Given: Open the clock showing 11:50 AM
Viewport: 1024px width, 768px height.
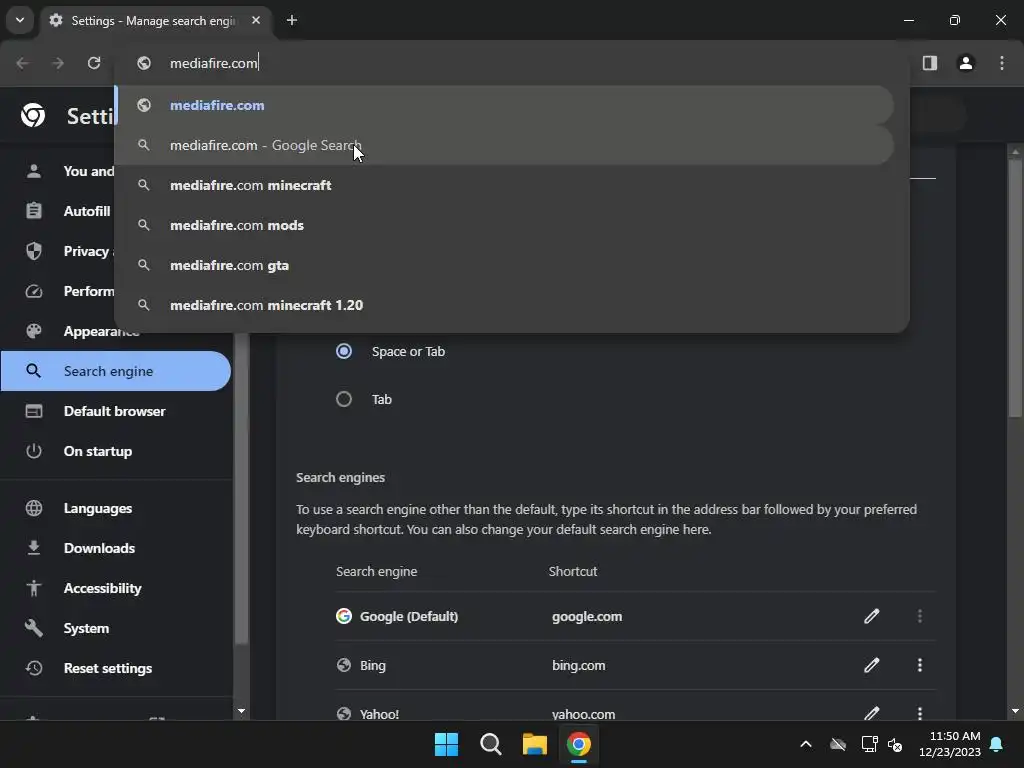Looking at the screenshot, I should click(950, 744).
